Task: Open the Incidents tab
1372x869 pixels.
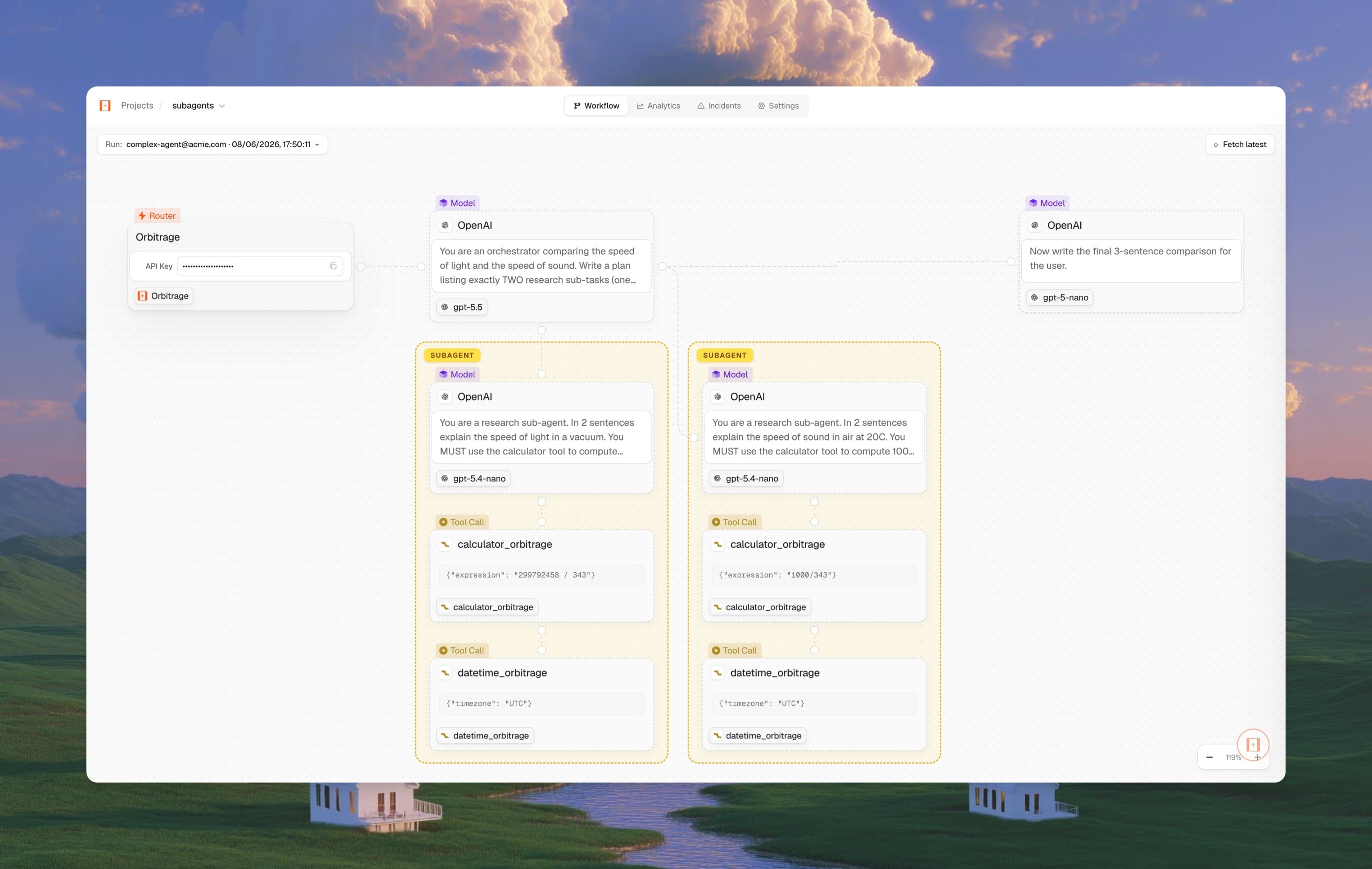Action: pyautogui.click(x=719, y=105)
